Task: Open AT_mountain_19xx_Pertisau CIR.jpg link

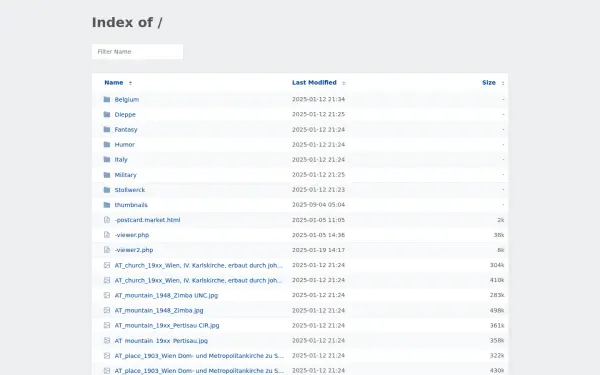Action: coord(167,325)
